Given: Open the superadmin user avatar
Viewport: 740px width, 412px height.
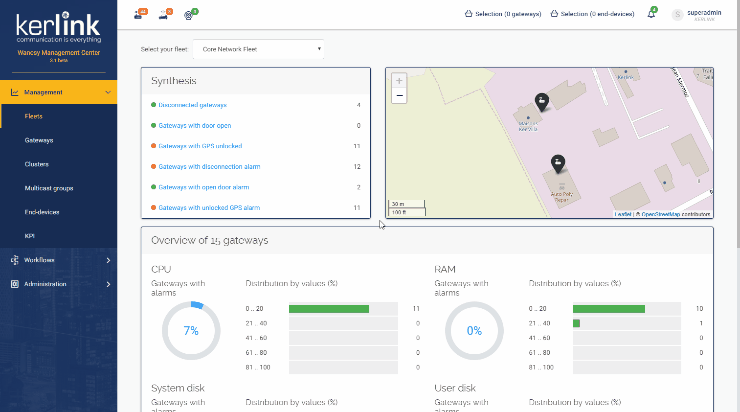Looking at the screenshot, I should click(x=677, y=15).
